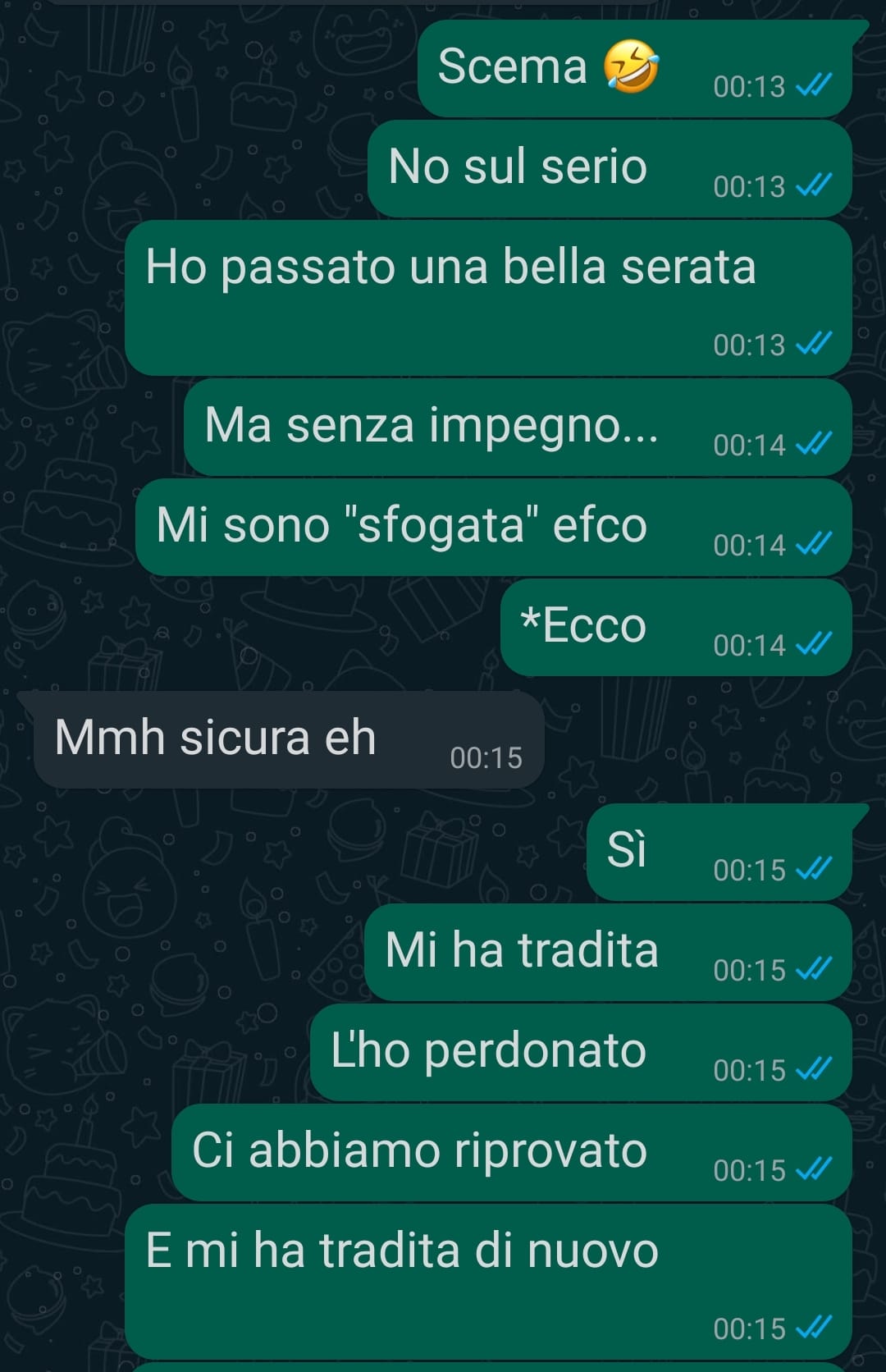The width and height of the screenshot is (886, 1372).
Task: Tap read checkmarks on "Ho passato una bella serata"
Action: 814,344
